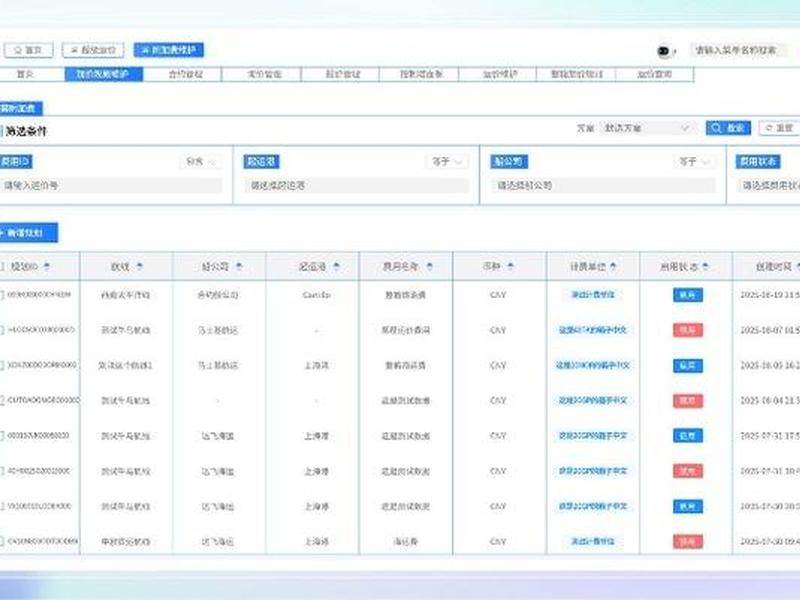Sort by 费用名称 using its arrow
The height and width of the screenshot is (600, 800).
coord(429,266)
